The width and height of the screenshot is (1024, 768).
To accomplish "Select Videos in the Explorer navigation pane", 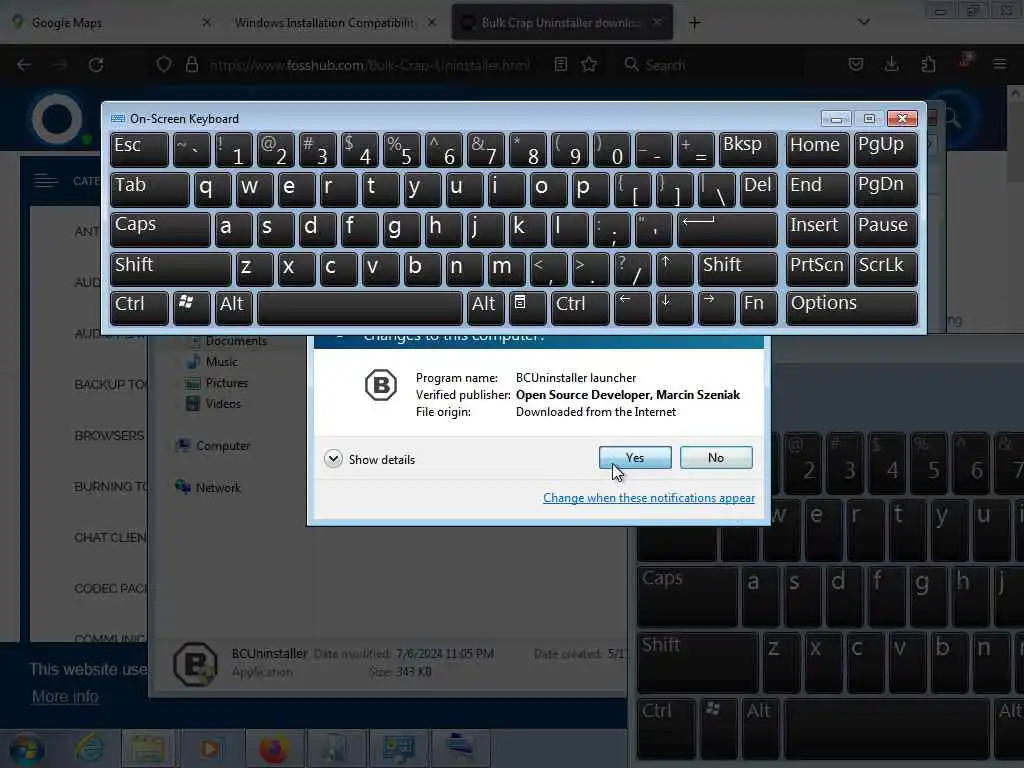I will coord(213,404).
